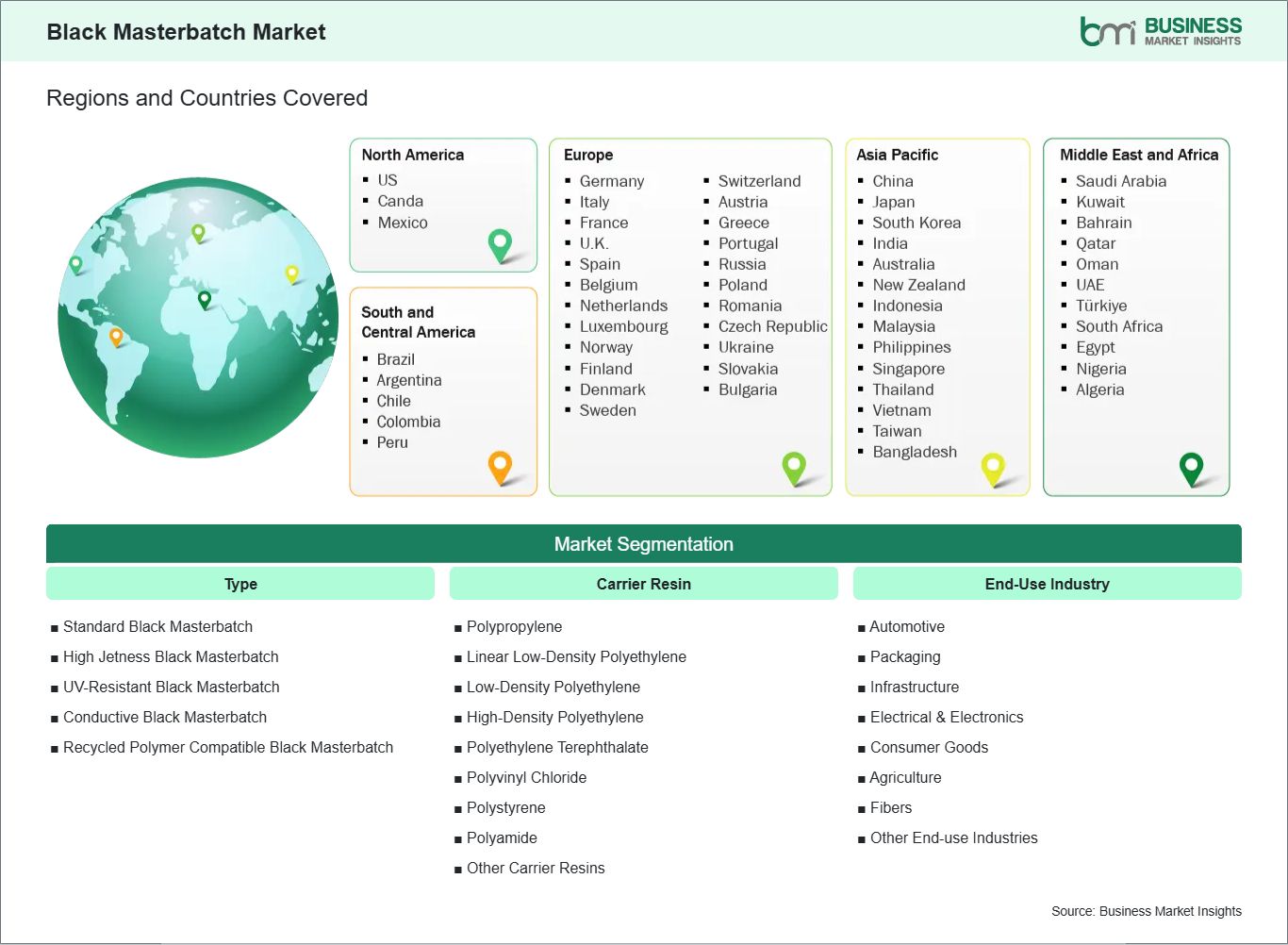The image size is (1288, 945).
Task: Click the yellow pin in Asia Pacific box
Action: click(993, 467)
